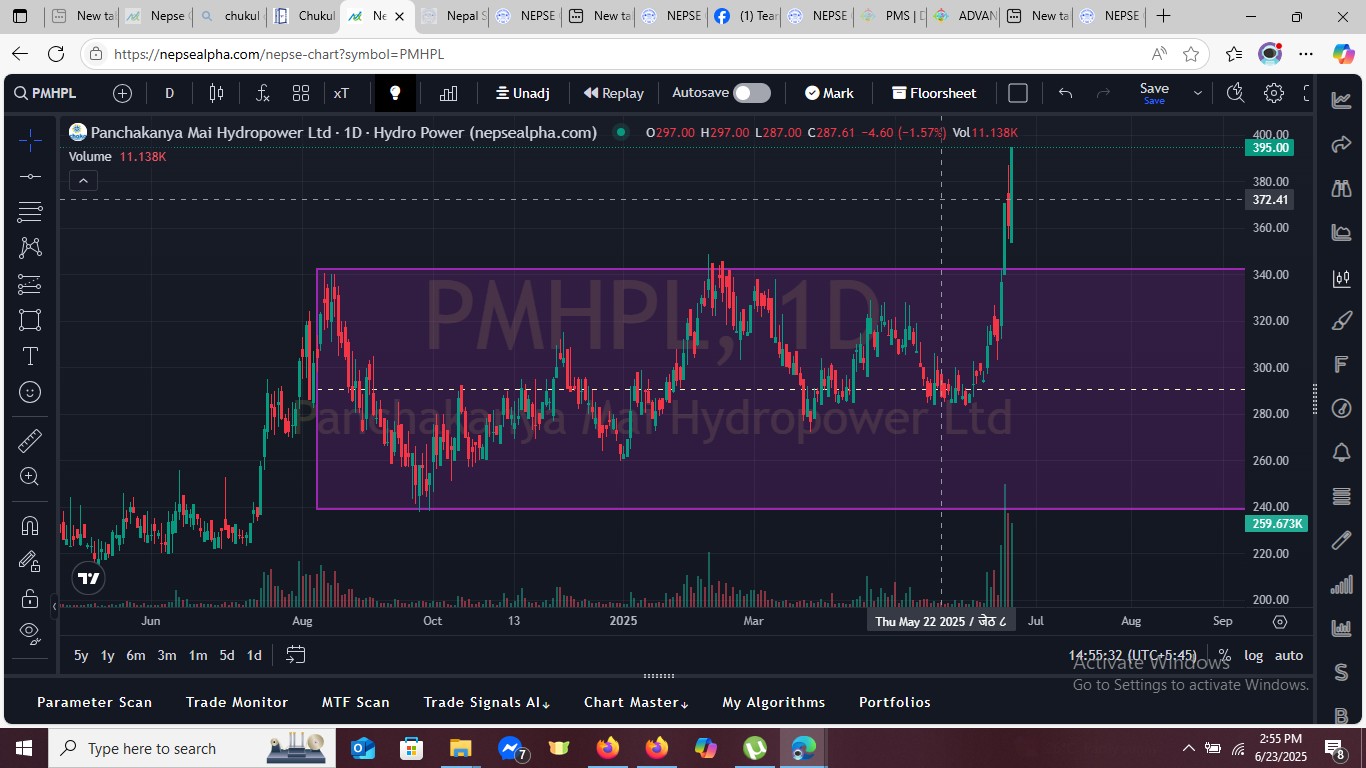
Task: Open Windows taskbar search box
Action: [190, 748]
